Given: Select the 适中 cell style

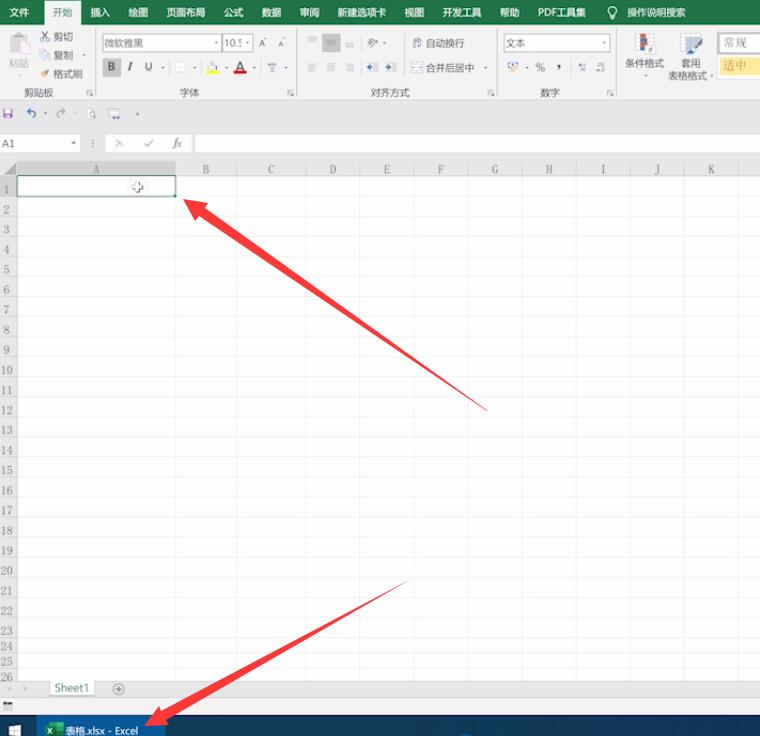Looking at the screenshot, I should pyautogui.click(x=739, y=65).
